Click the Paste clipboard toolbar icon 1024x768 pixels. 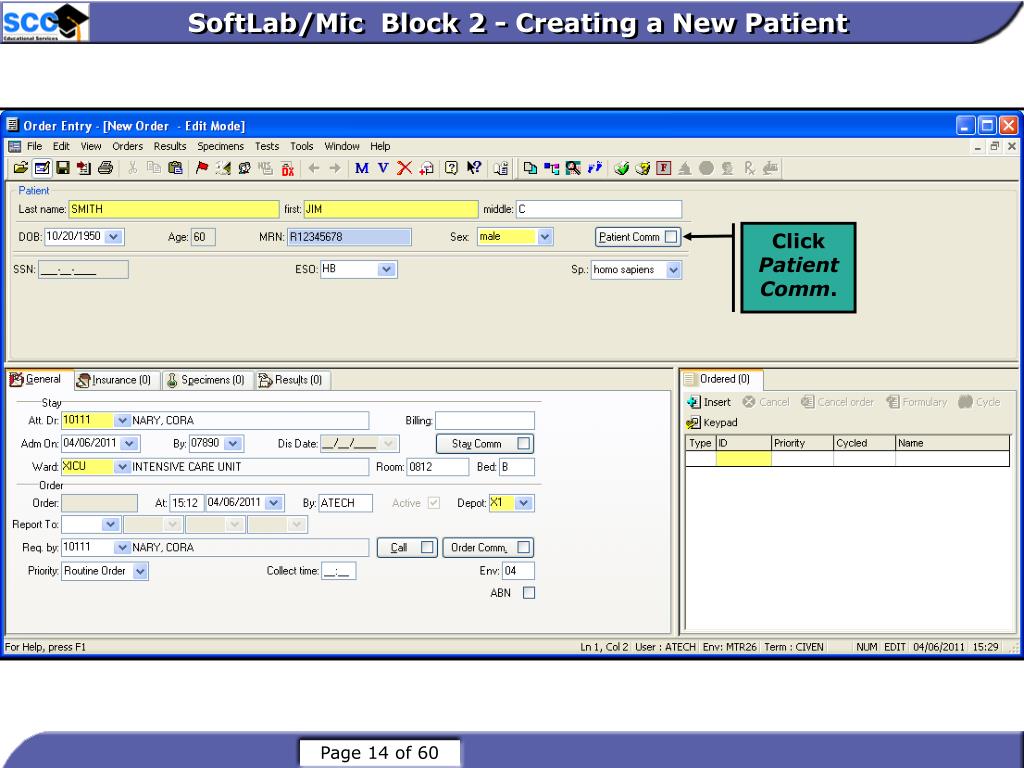[175, 168]
